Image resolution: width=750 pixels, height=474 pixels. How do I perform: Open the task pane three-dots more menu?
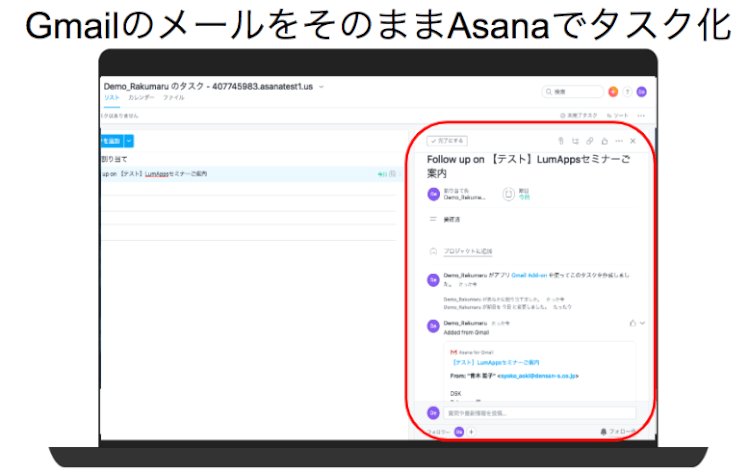tap(619, 141)
